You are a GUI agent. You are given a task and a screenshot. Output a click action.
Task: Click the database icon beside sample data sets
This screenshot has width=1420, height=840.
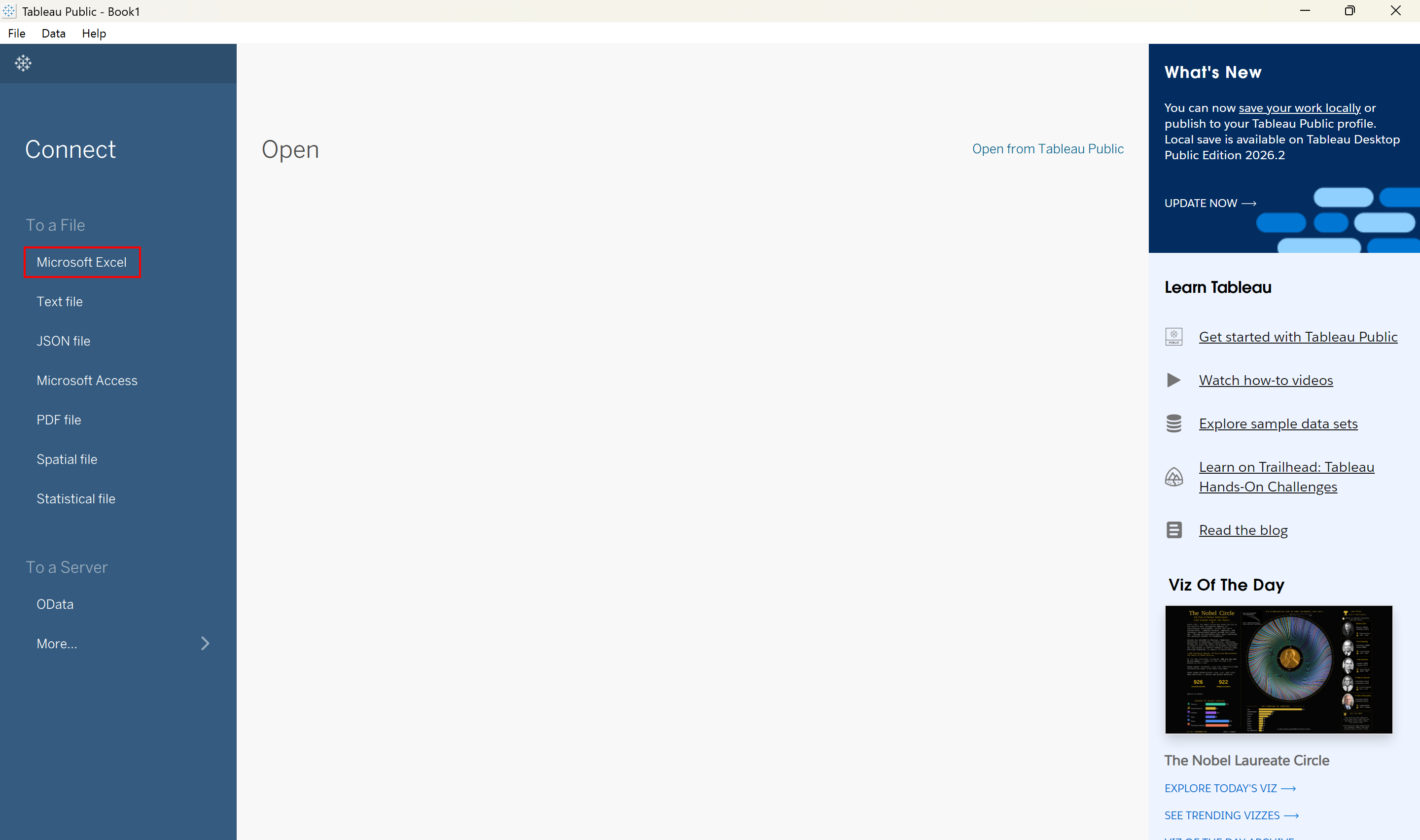[x=1174, y=423]
